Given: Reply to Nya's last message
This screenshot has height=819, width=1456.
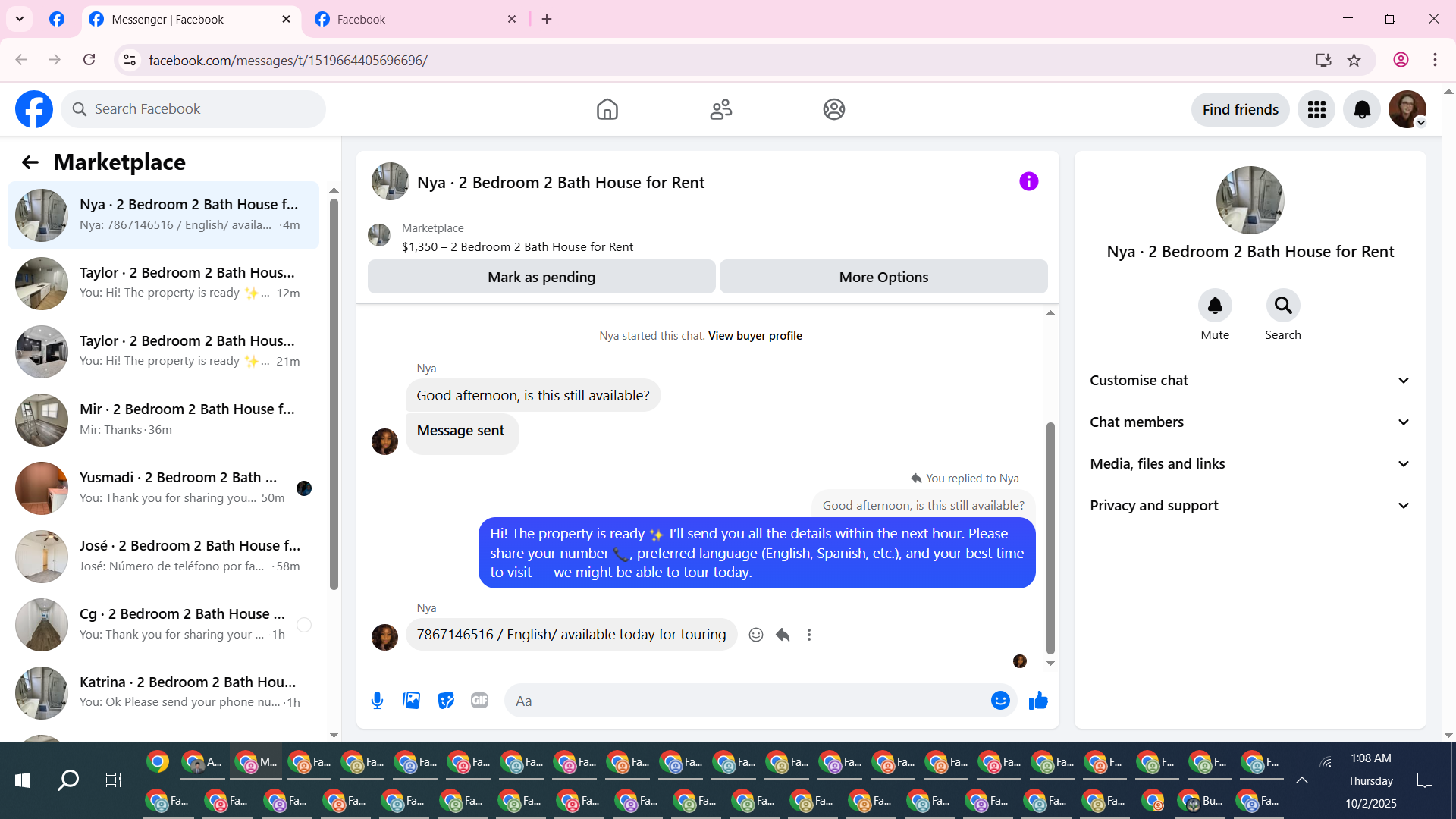Looking at the screenshot, I should (x=783, y=635).
